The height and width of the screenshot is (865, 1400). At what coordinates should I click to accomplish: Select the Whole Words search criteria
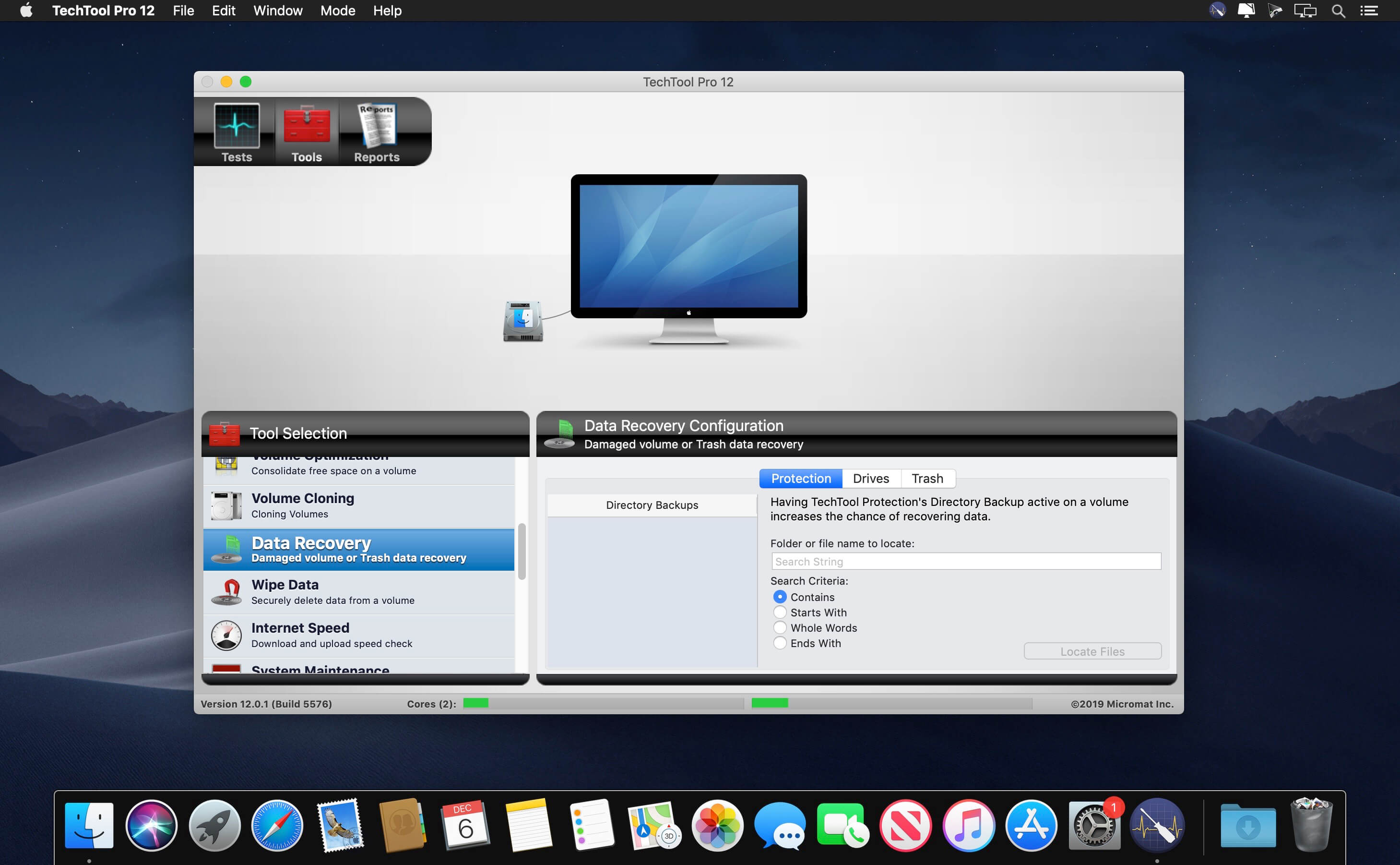coord(780,627)
